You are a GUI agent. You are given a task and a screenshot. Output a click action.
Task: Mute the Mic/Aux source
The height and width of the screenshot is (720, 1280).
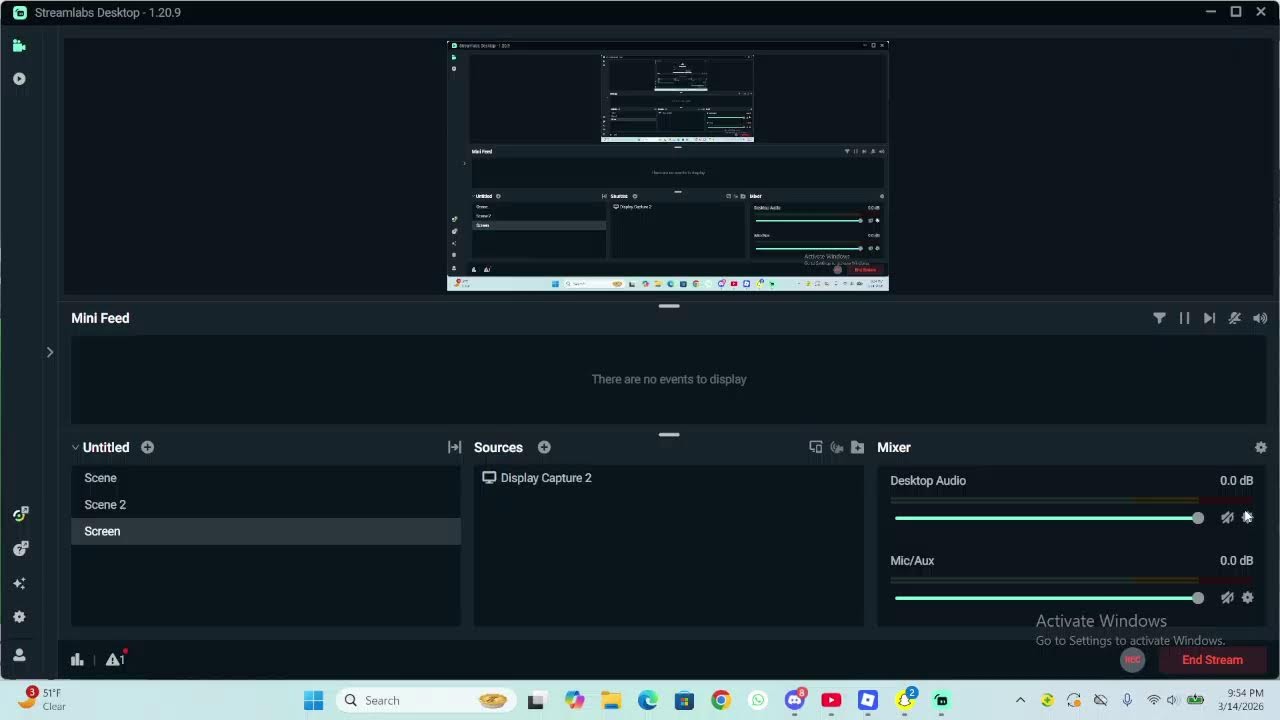tap(1227, 597)
